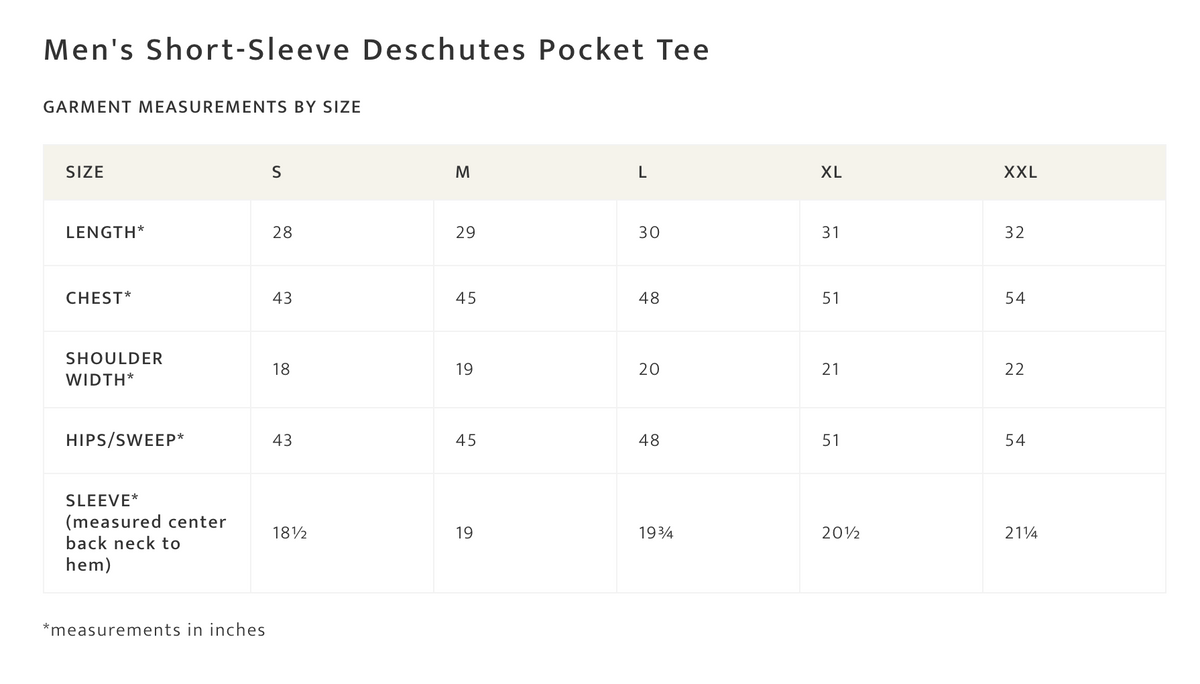Click the XL size column header

pyautogui.click(x=831, y=172)
